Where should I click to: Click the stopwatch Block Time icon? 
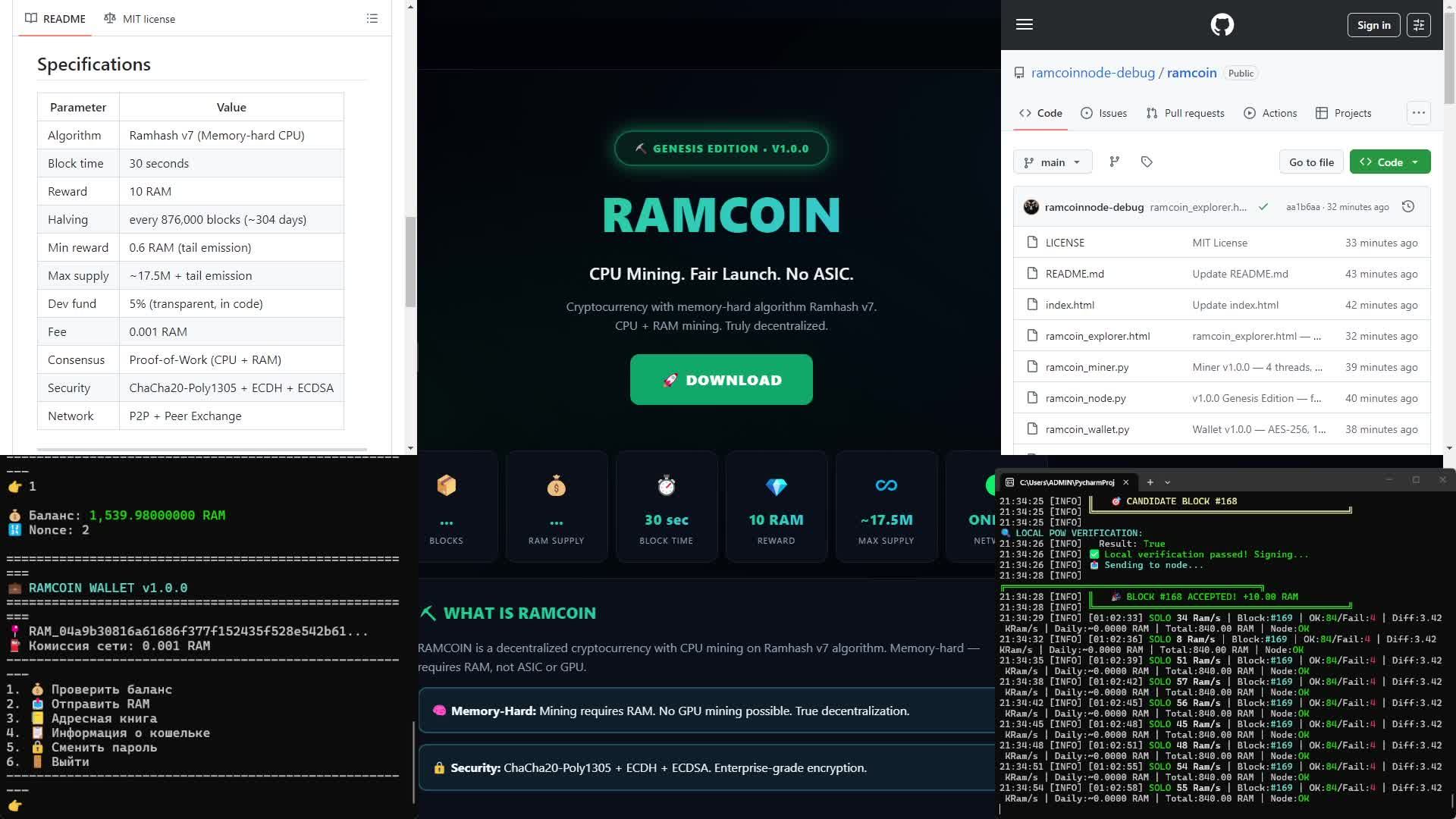click(667, 485)
